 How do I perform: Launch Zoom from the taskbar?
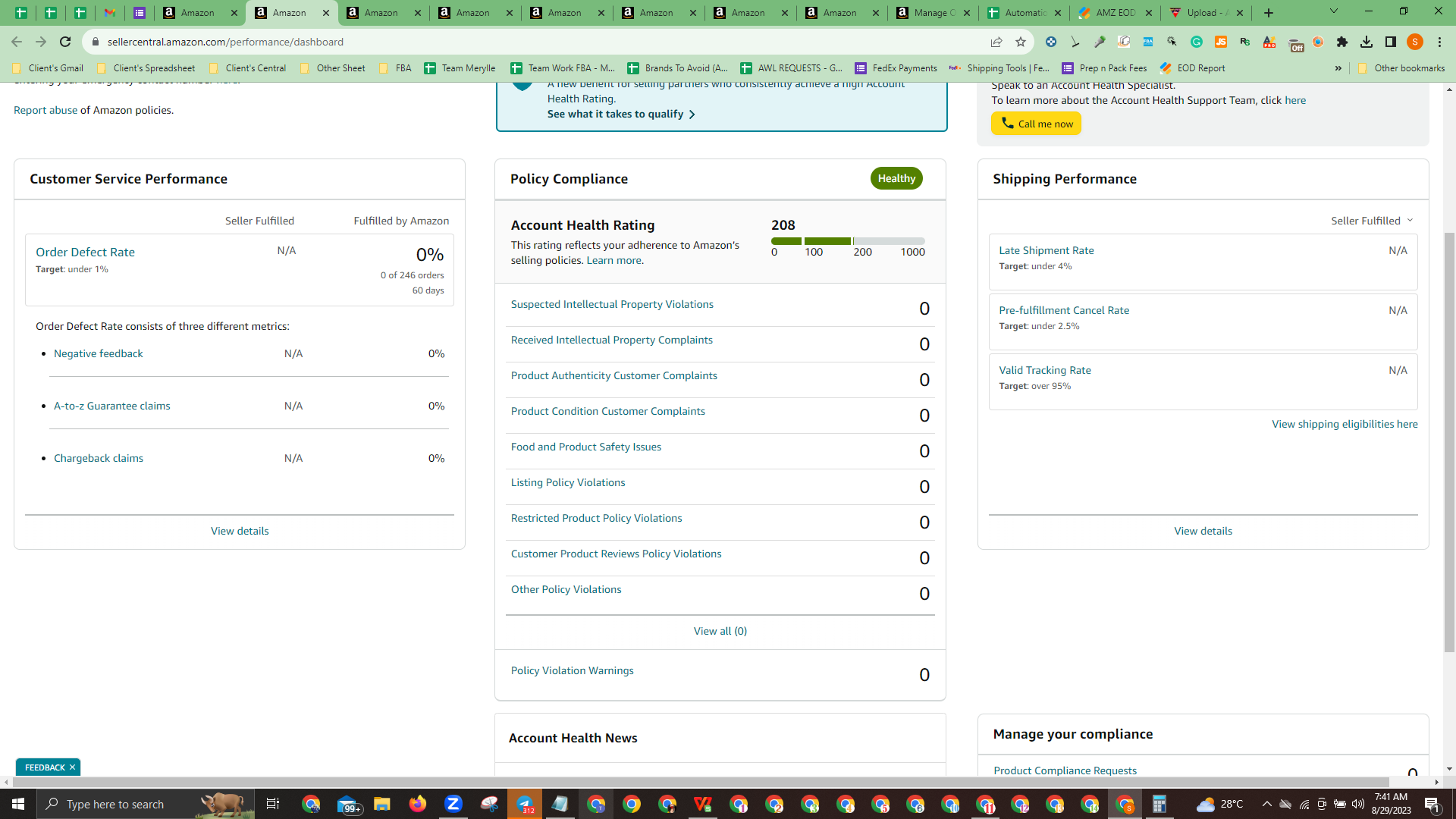click(453, 804)
